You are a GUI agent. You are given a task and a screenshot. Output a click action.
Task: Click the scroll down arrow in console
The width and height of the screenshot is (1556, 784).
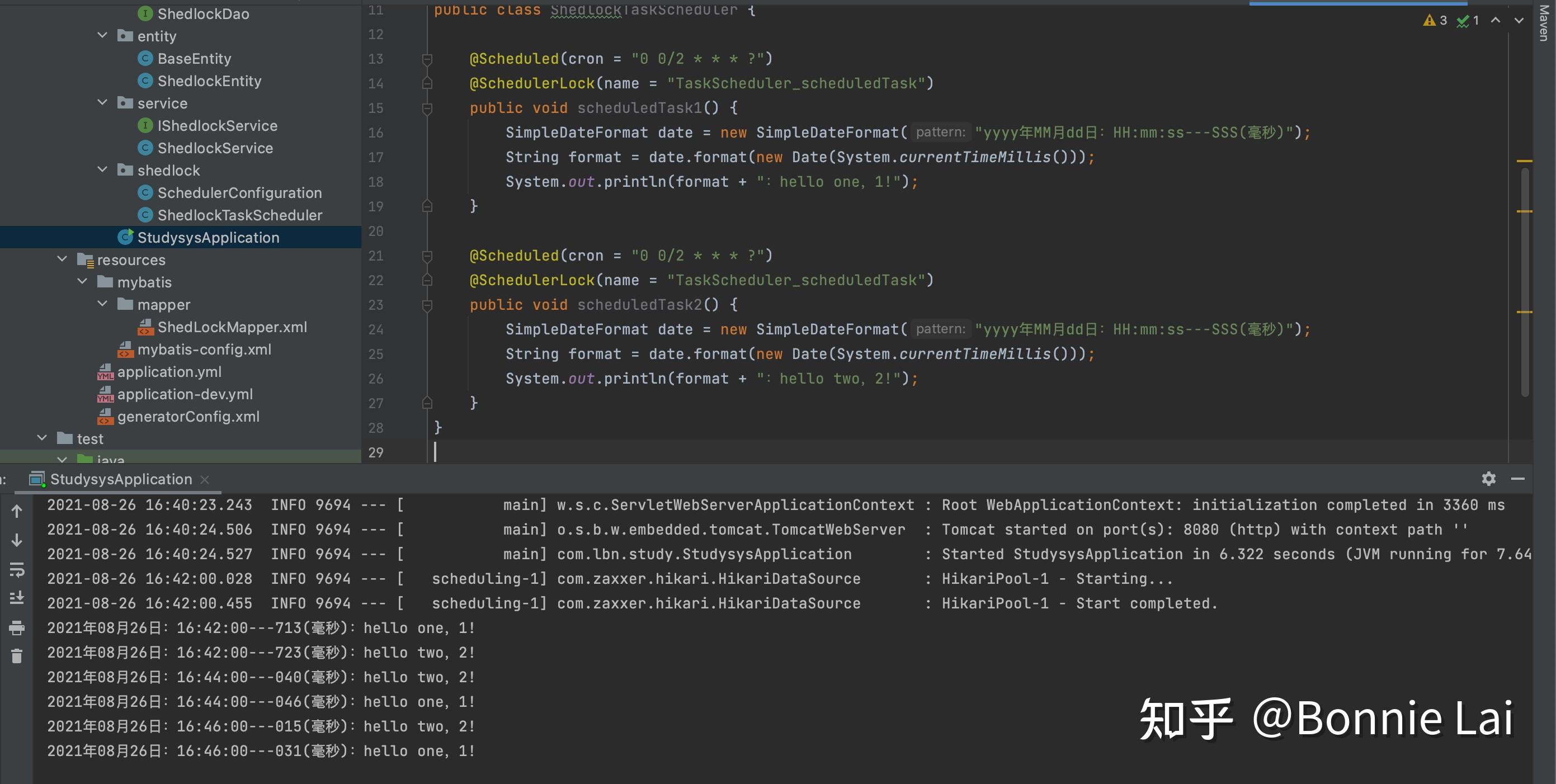coord(17,540)
